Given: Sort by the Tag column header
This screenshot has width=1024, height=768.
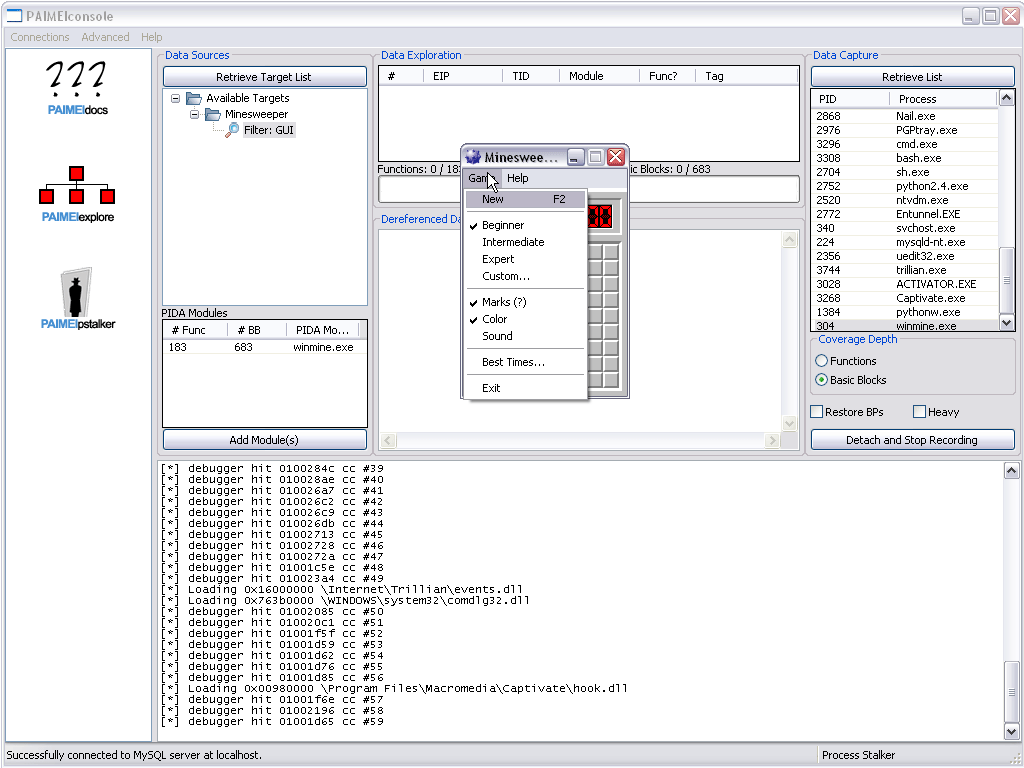Looking at the screenshot, I should coord(747,76).
